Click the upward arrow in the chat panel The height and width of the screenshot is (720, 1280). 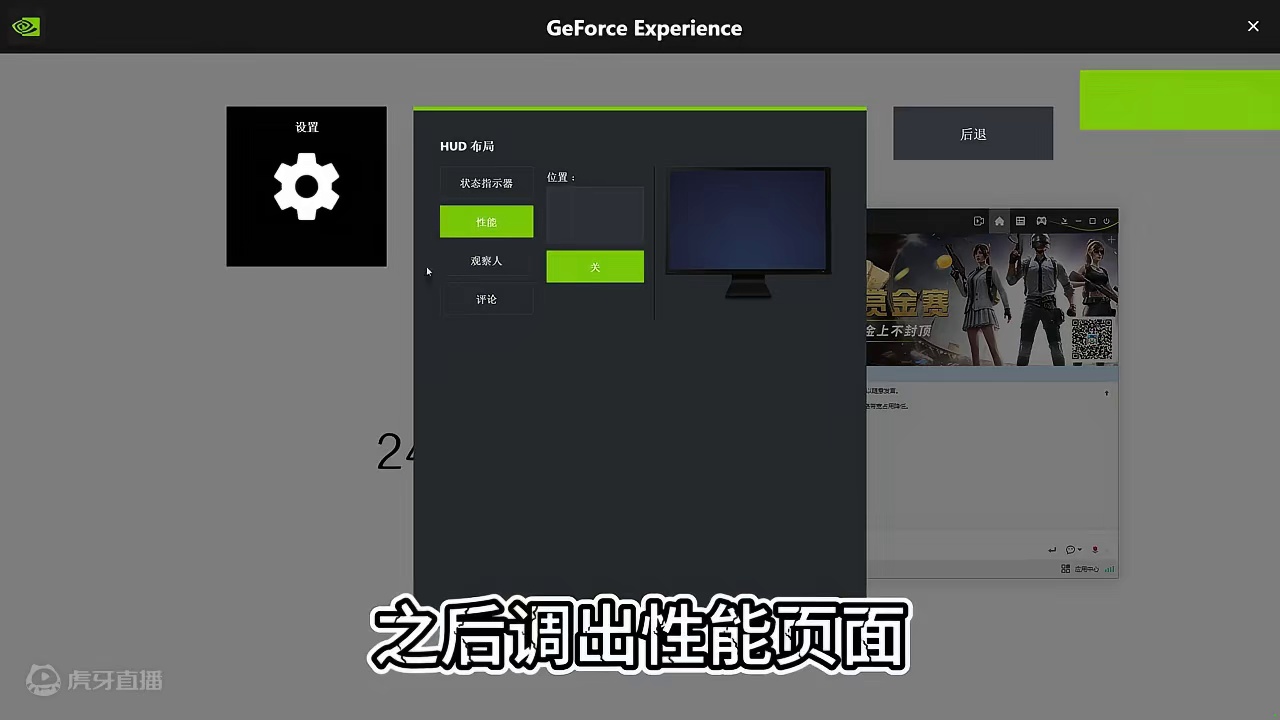click(1106, 394)
